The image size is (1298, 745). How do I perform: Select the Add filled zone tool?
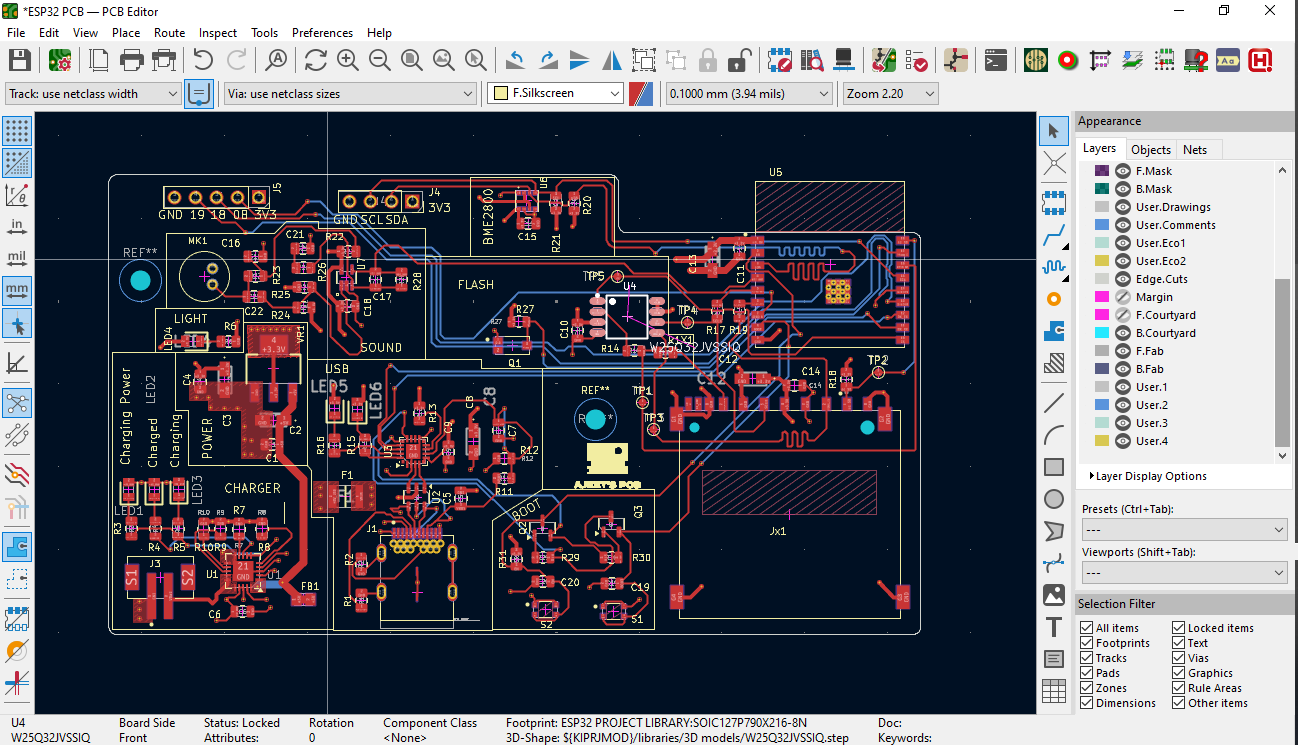1053,331
